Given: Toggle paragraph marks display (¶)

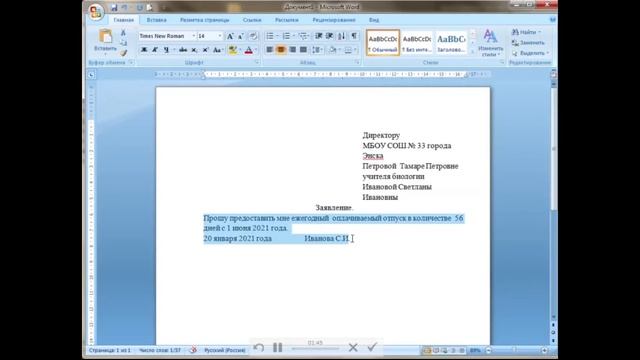Looking at the screenshot, I should 354,36.
